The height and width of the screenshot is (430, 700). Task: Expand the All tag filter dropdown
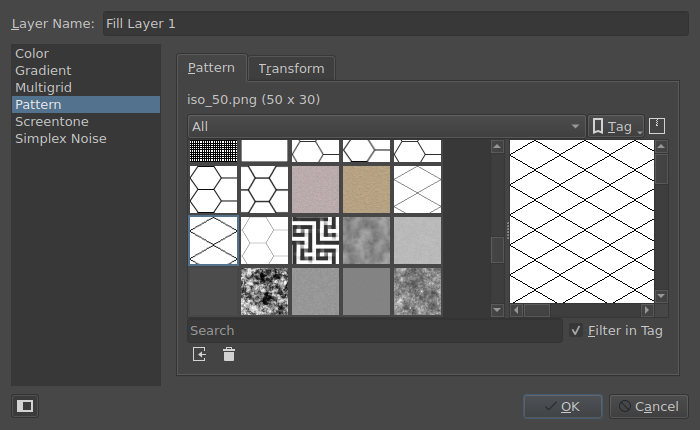(387, 126)
